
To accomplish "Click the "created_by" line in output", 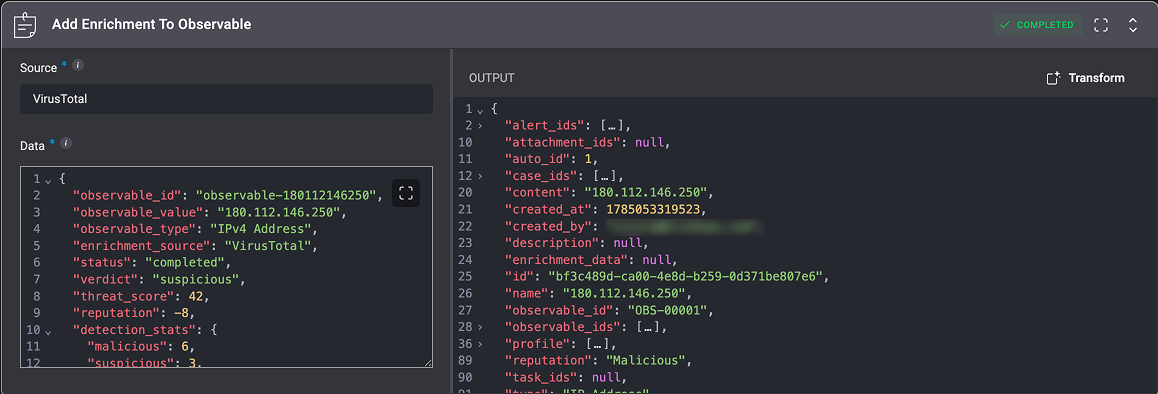I will pyautogui.click(x=634, y=226).
